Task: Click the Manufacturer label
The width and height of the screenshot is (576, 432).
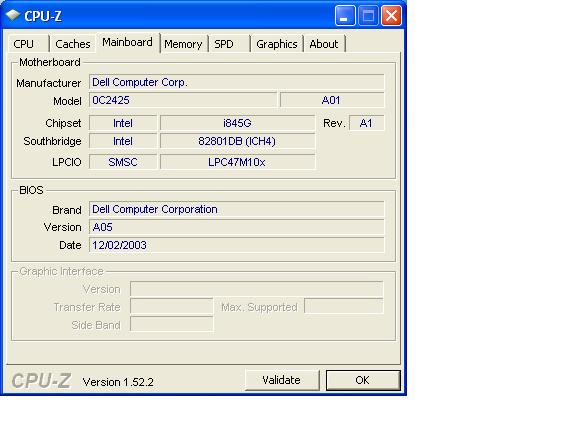Action: 48,83
